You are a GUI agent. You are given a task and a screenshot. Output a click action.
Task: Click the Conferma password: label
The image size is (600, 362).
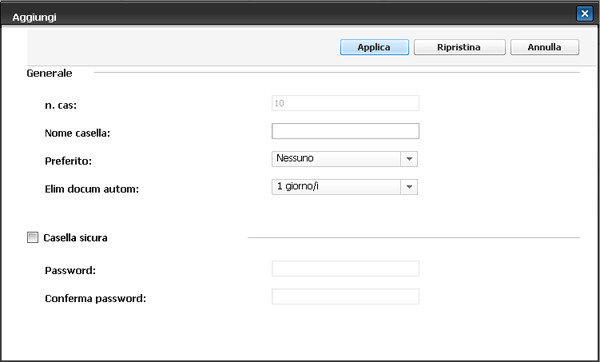click(95, 298)
